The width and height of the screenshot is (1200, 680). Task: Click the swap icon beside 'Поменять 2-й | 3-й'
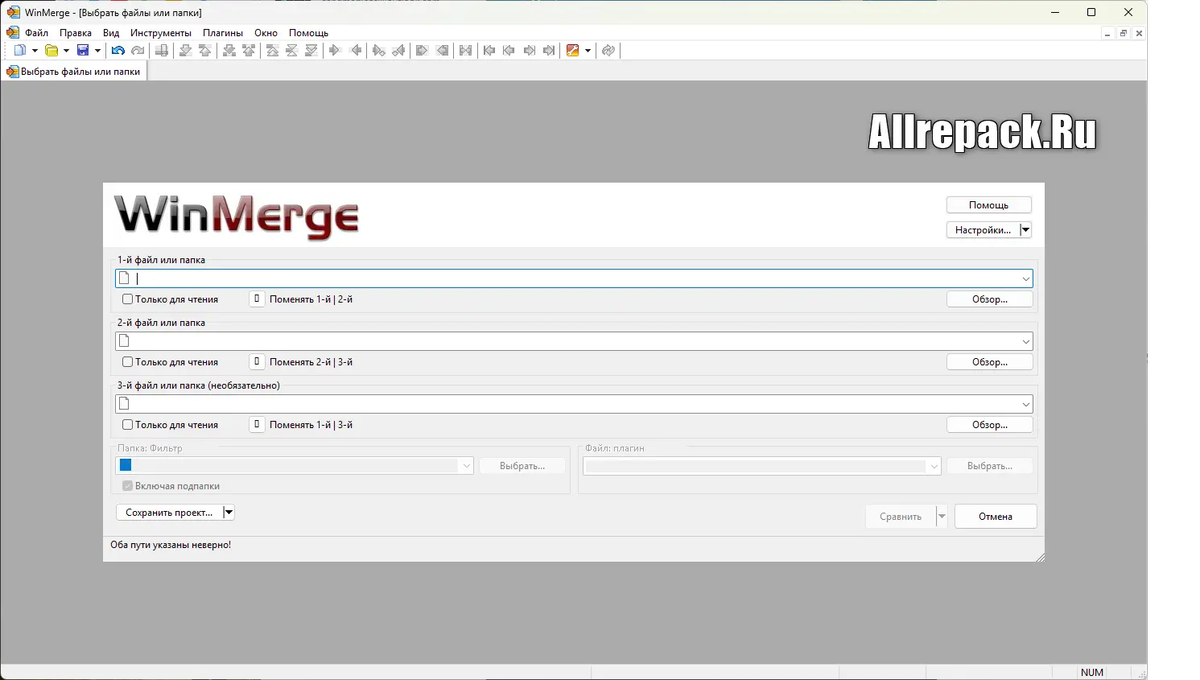pos(257,362)
